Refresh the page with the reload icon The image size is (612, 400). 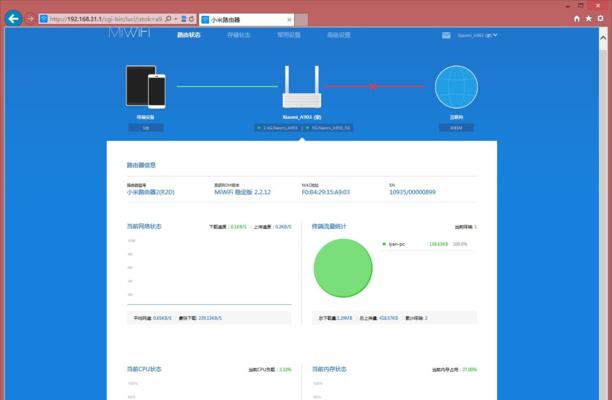pyautogui.click(x=192, y=19)
